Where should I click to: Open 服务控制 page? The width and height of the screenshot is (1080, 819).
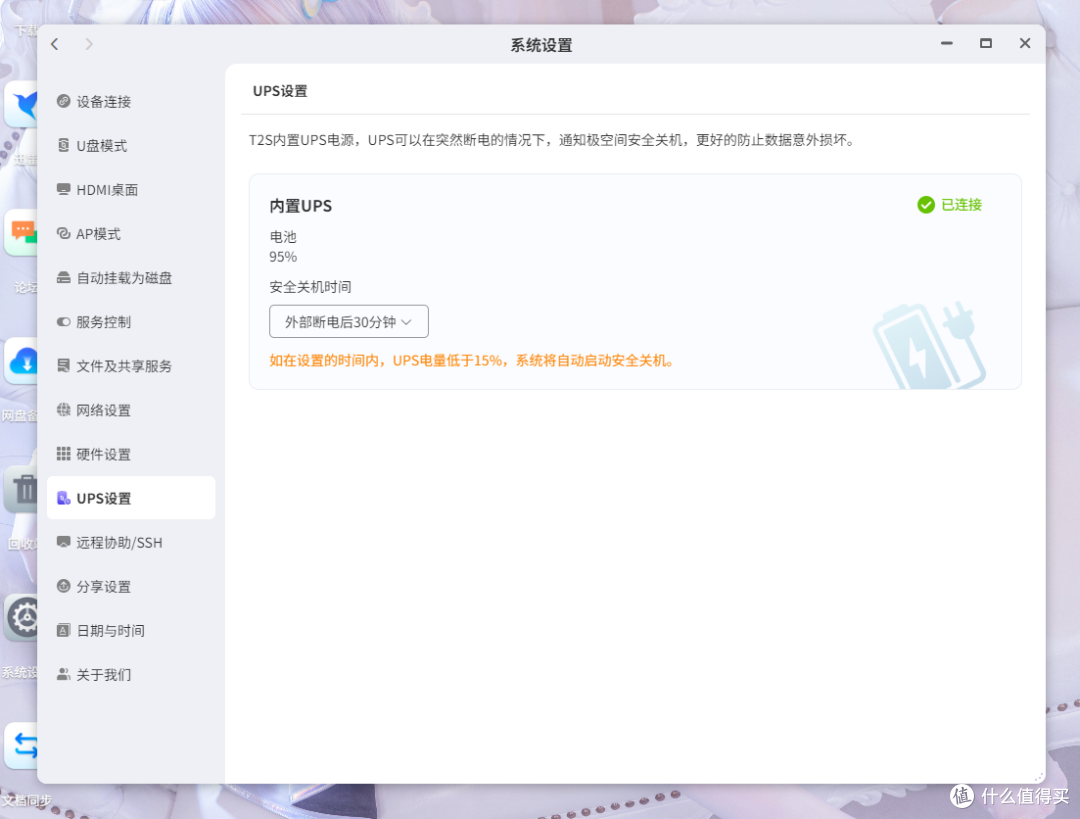[131, 322]
